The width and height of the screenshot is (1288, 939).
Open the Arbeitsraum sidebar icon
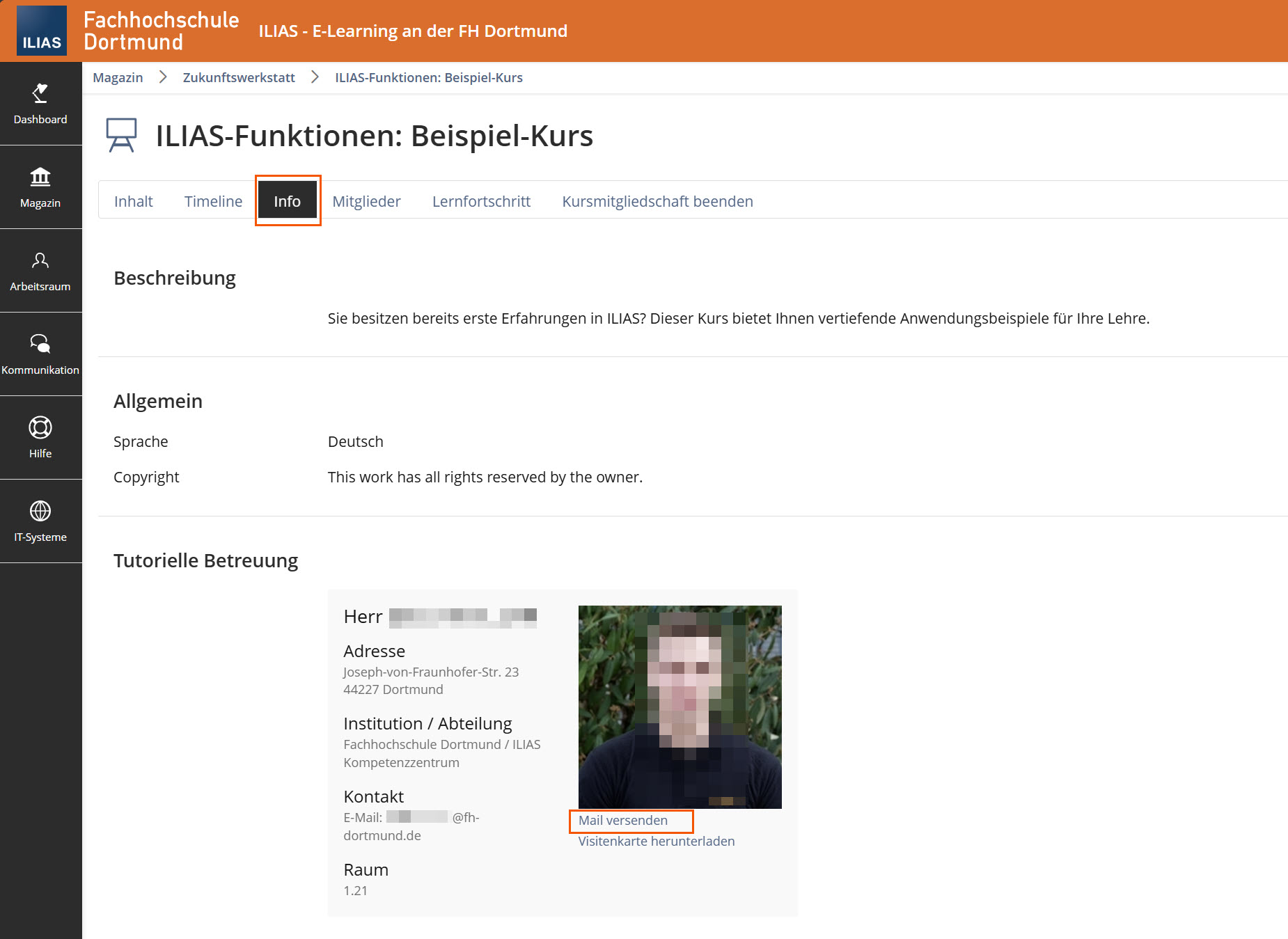(x=40, y=271)
